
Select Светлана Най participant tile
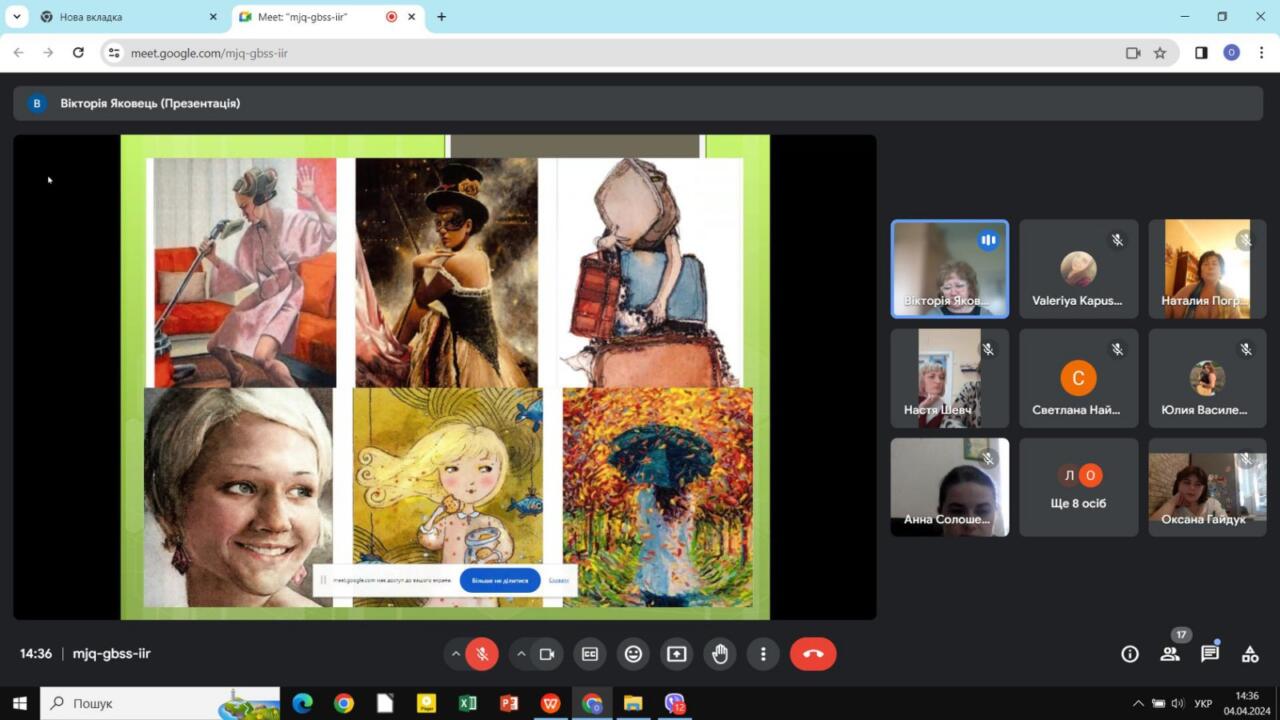pos(1079,378)
